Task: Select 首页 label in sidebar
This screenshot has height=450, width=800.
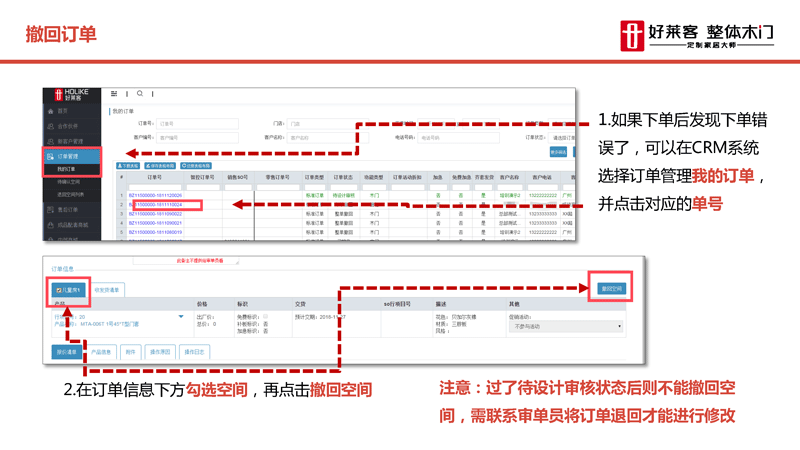Action: [62, 111]
